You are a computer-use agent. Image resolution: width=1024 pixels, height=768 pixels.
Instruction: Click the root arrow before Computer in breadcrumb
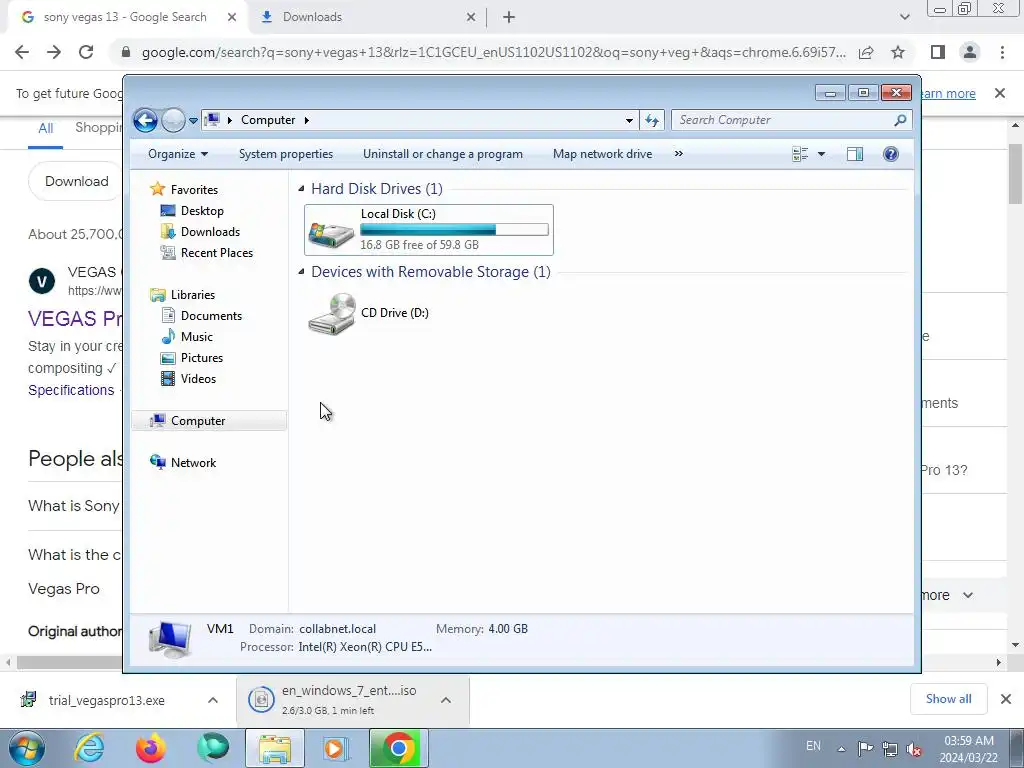point(229,120)
